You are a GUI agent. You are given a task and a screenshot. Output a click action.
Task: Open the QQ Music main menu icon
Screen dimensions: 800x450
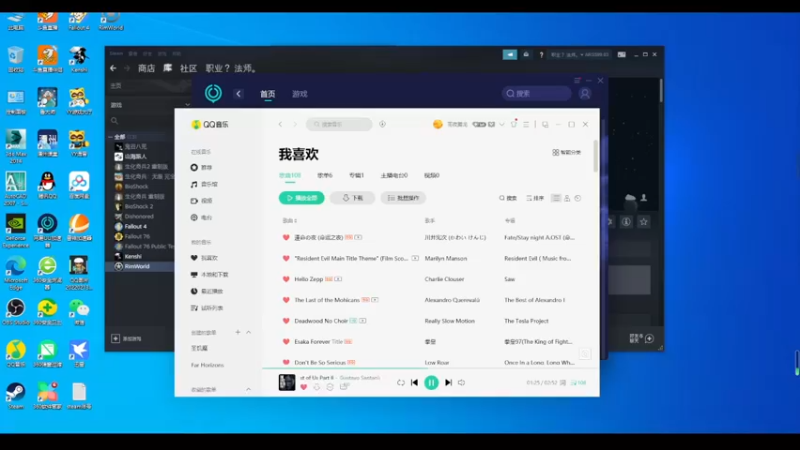pyautogui.click(x=526, y=124)
